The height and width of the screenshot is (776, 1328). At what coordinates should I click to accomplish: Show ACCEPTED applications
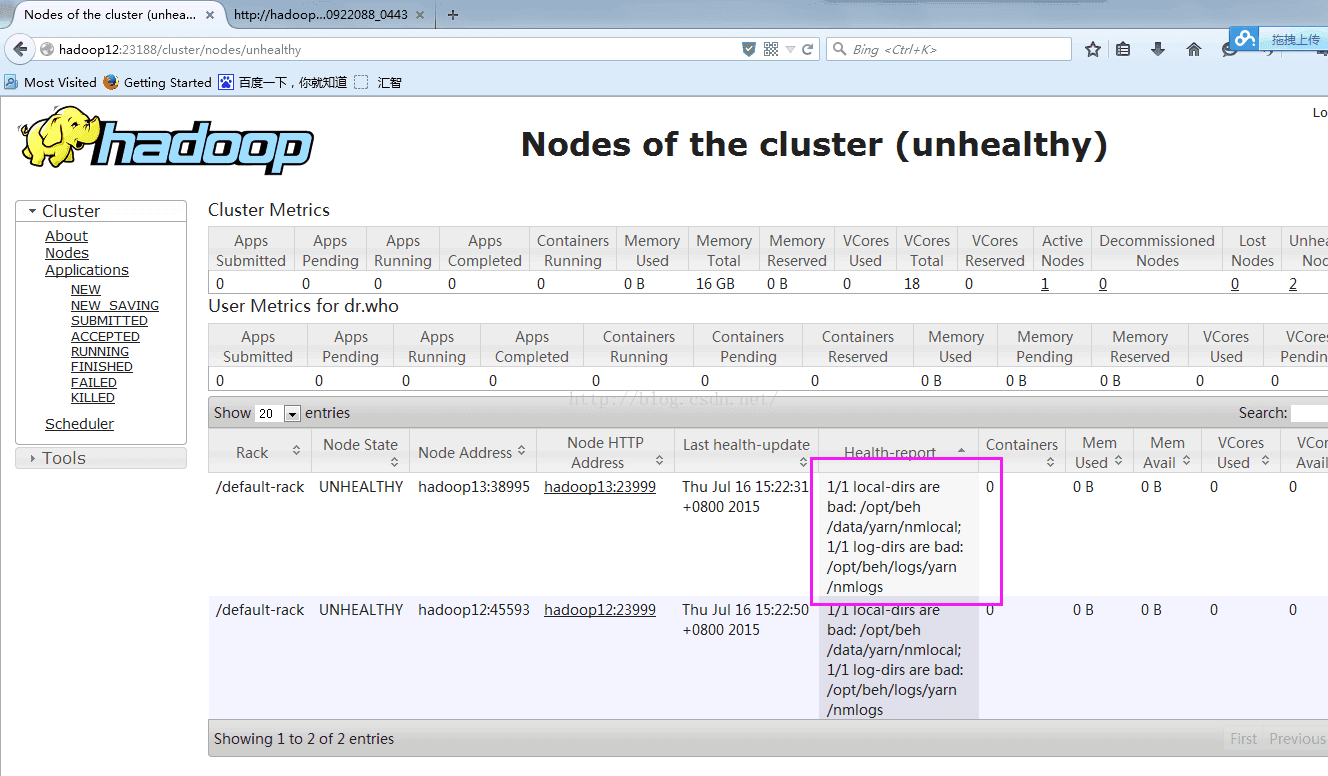pos(105,336)
